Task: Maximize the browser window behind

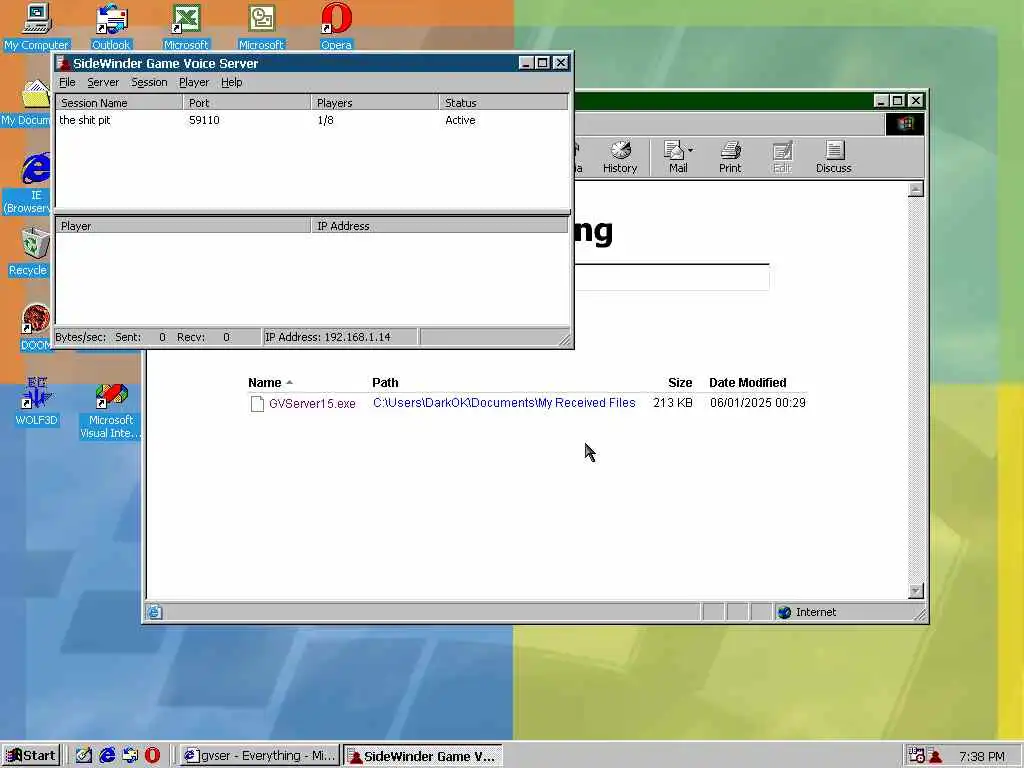Action: (898, 101)
